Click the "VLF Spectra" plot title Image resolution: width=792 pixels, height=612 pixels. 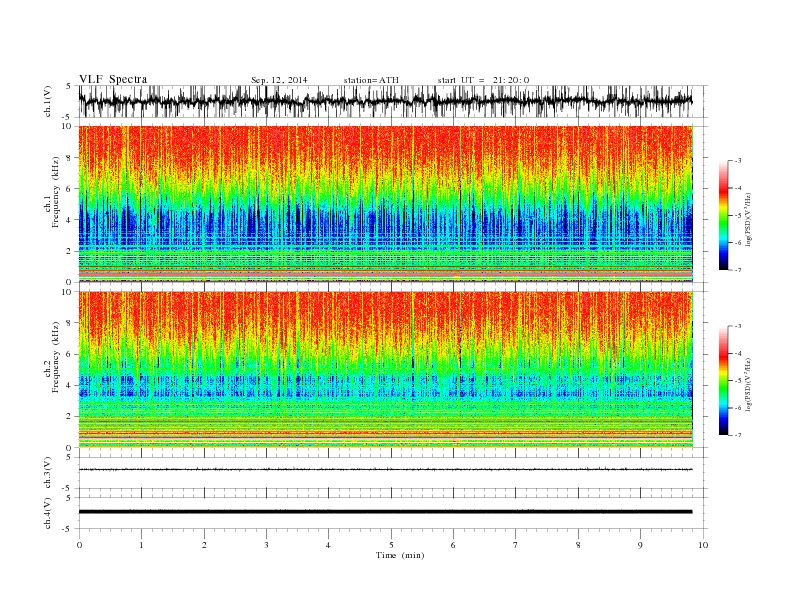pos(113,79)
